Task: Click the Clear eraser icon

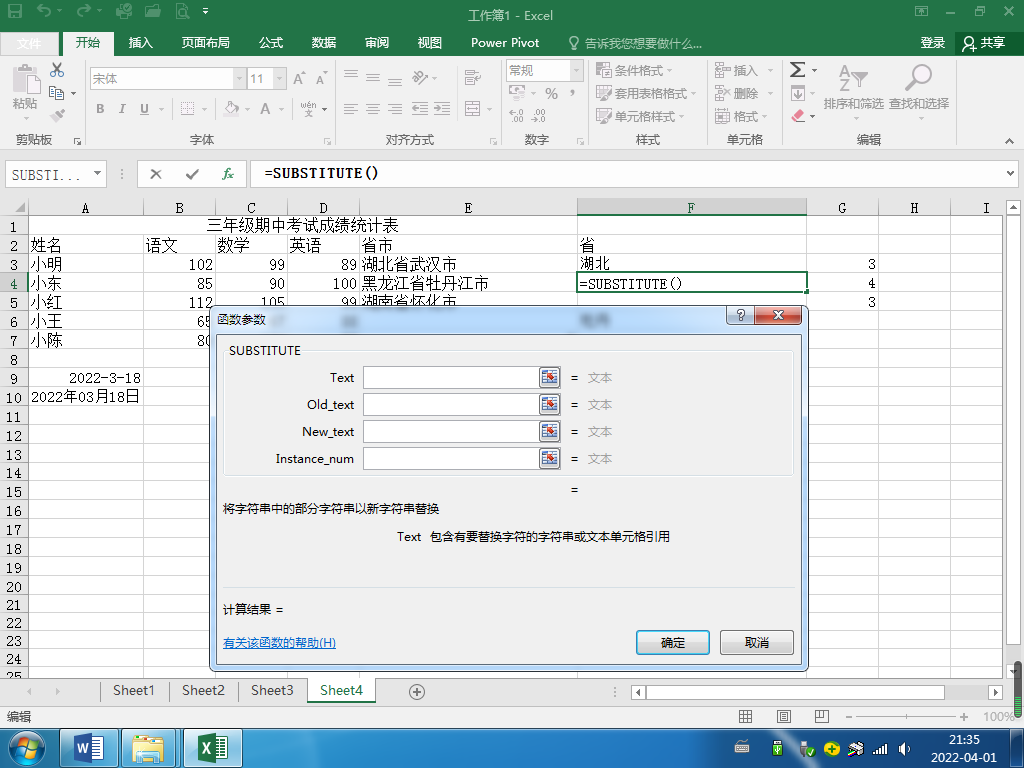Action: [798, 116]
